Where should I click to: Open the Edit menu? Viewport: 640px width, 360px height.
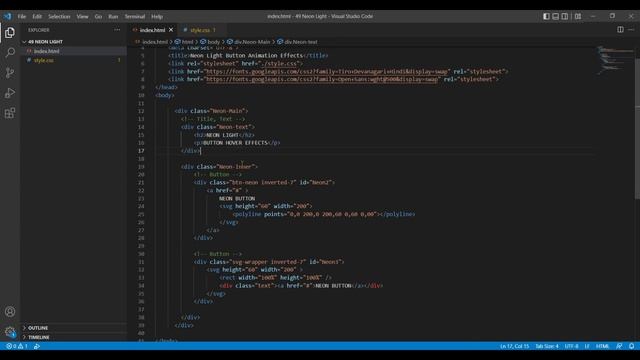(37, 16)
